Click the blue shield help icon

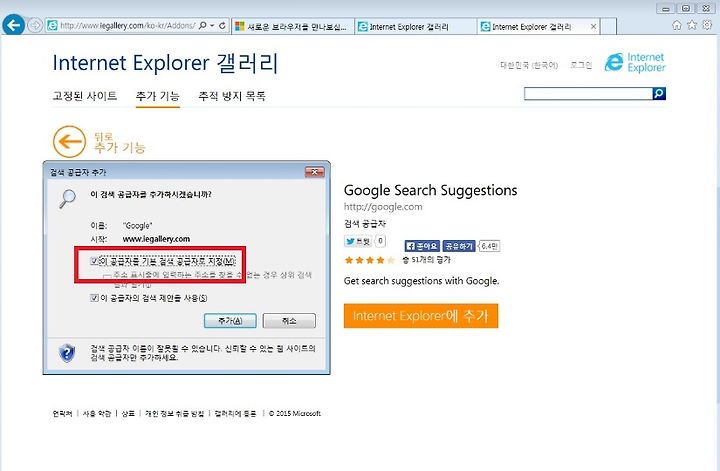coord(67,353)
